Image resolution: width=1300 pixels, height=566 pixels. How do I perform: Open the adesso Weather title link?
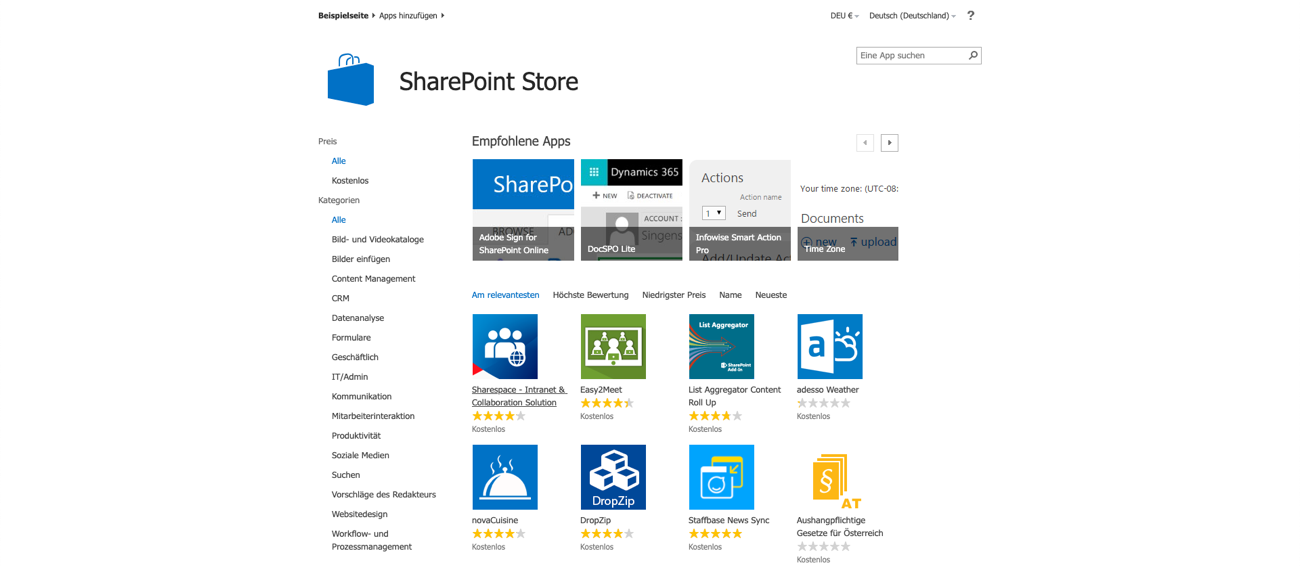pyautogui.click(x=827, y=390)
